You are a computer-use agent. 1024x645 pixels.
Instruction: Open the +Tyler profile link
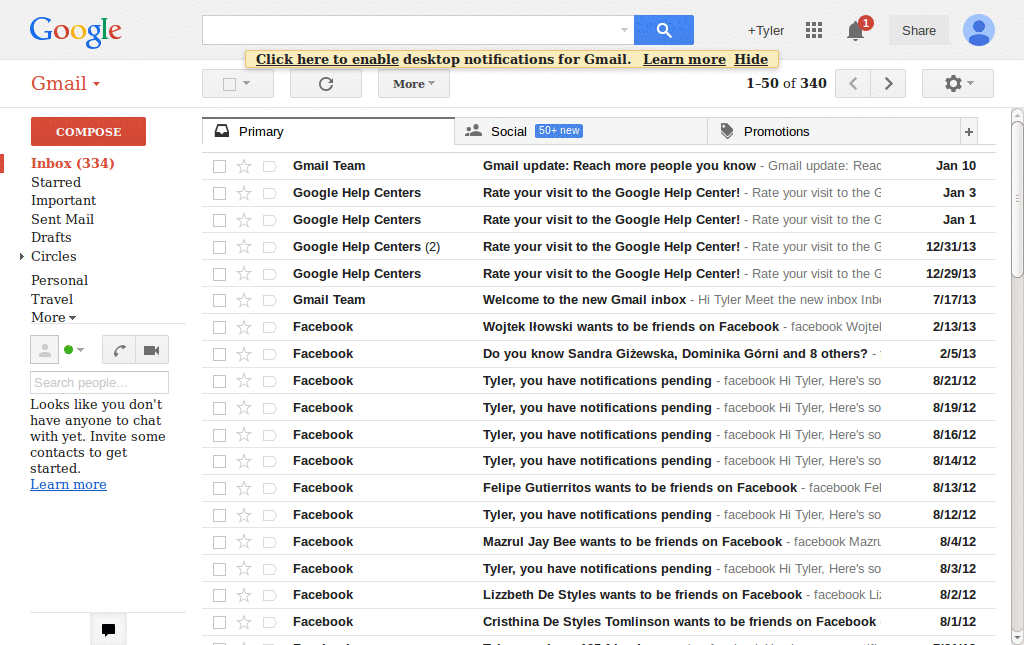(765, 31)
